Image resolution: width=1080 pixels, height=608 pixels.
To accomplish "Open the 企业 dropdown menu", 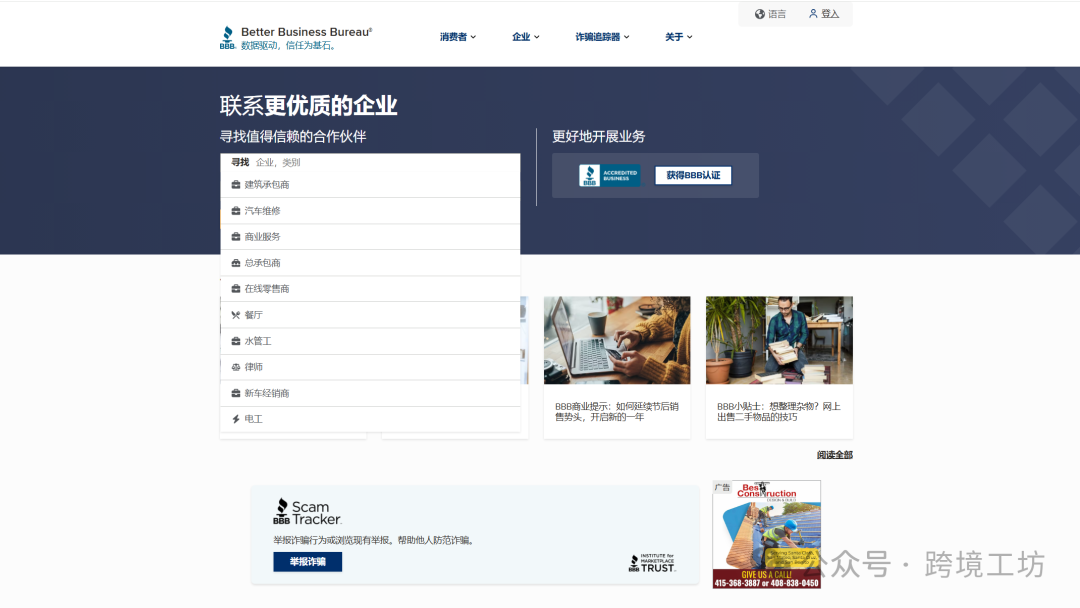I will point(524,36).
